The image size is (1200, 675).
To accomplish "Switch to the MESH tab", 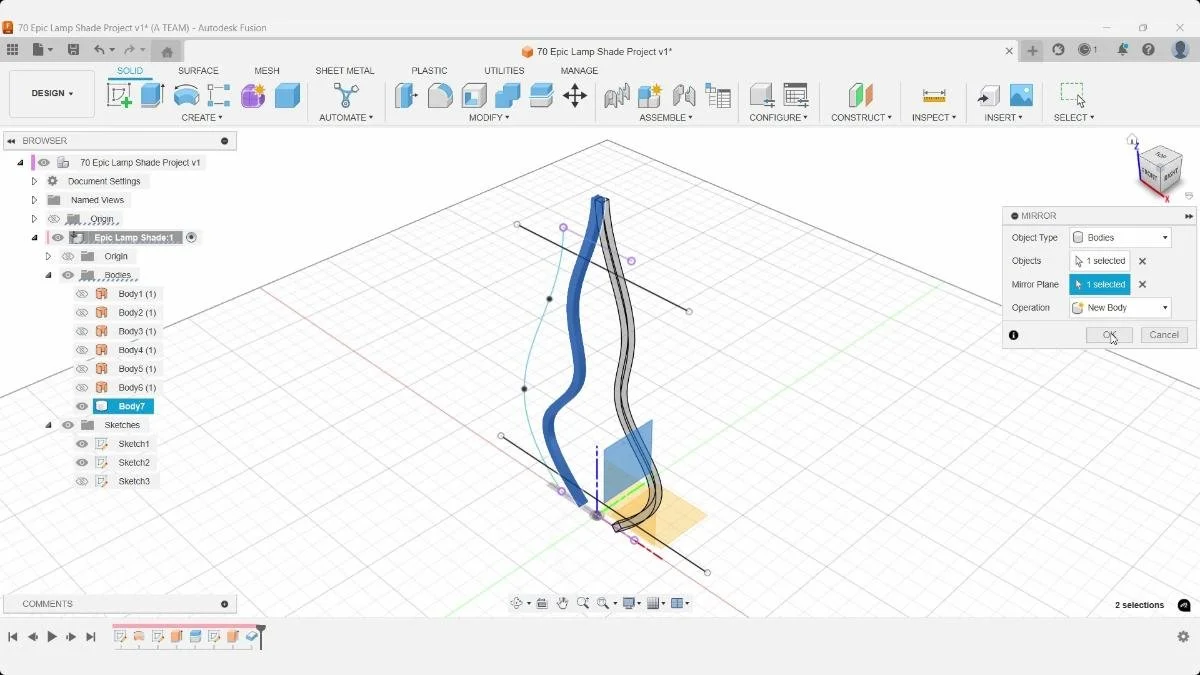I will click(267, 71).
